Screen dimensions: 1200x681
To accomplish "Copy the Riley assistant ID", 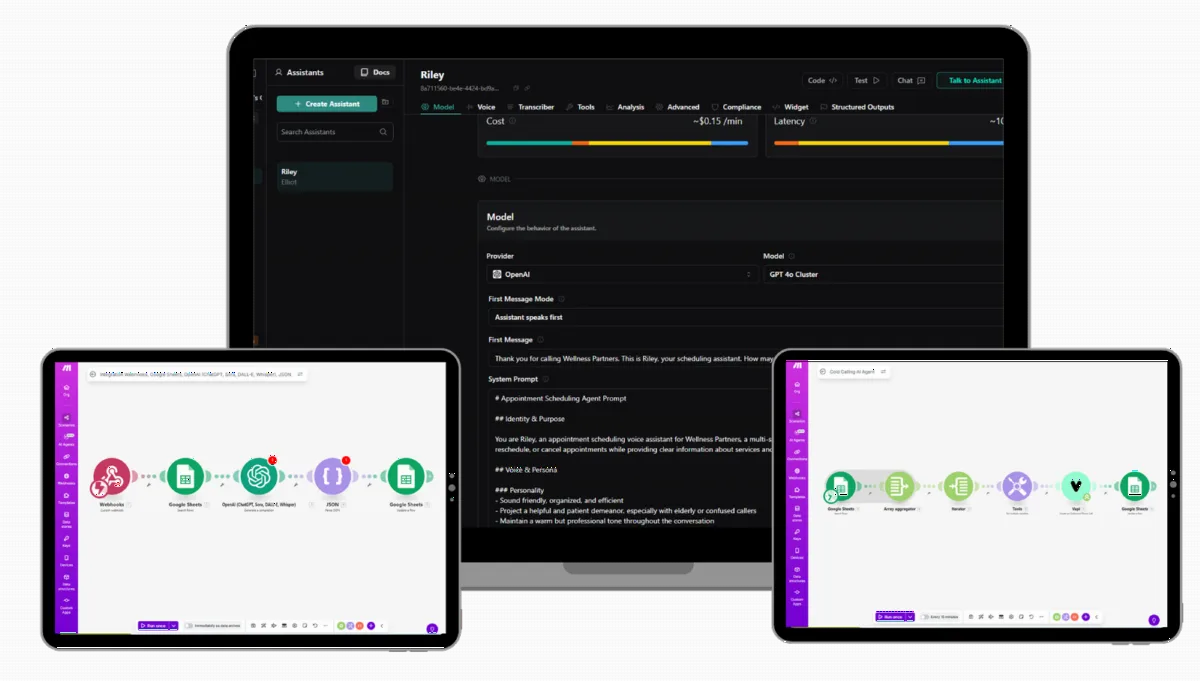I will pos(516,89).
